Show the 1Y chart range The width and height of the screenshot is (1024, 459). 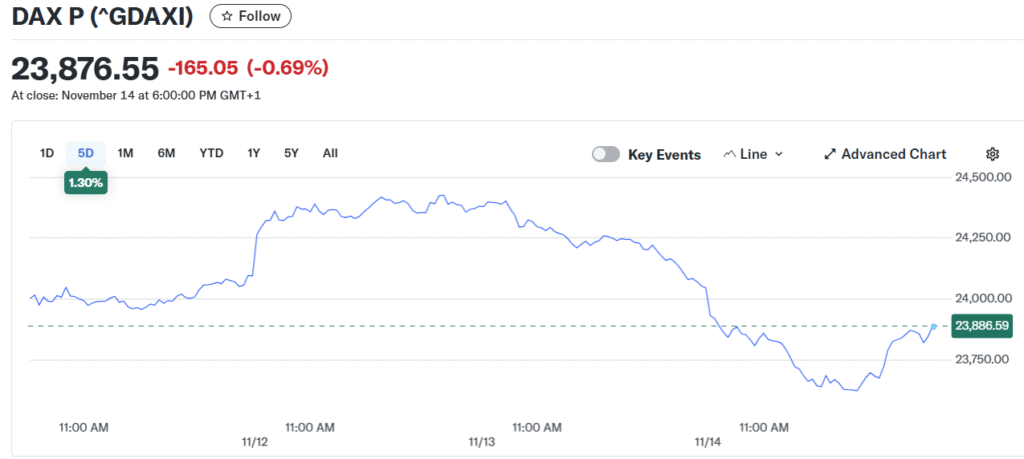(254, 153)
